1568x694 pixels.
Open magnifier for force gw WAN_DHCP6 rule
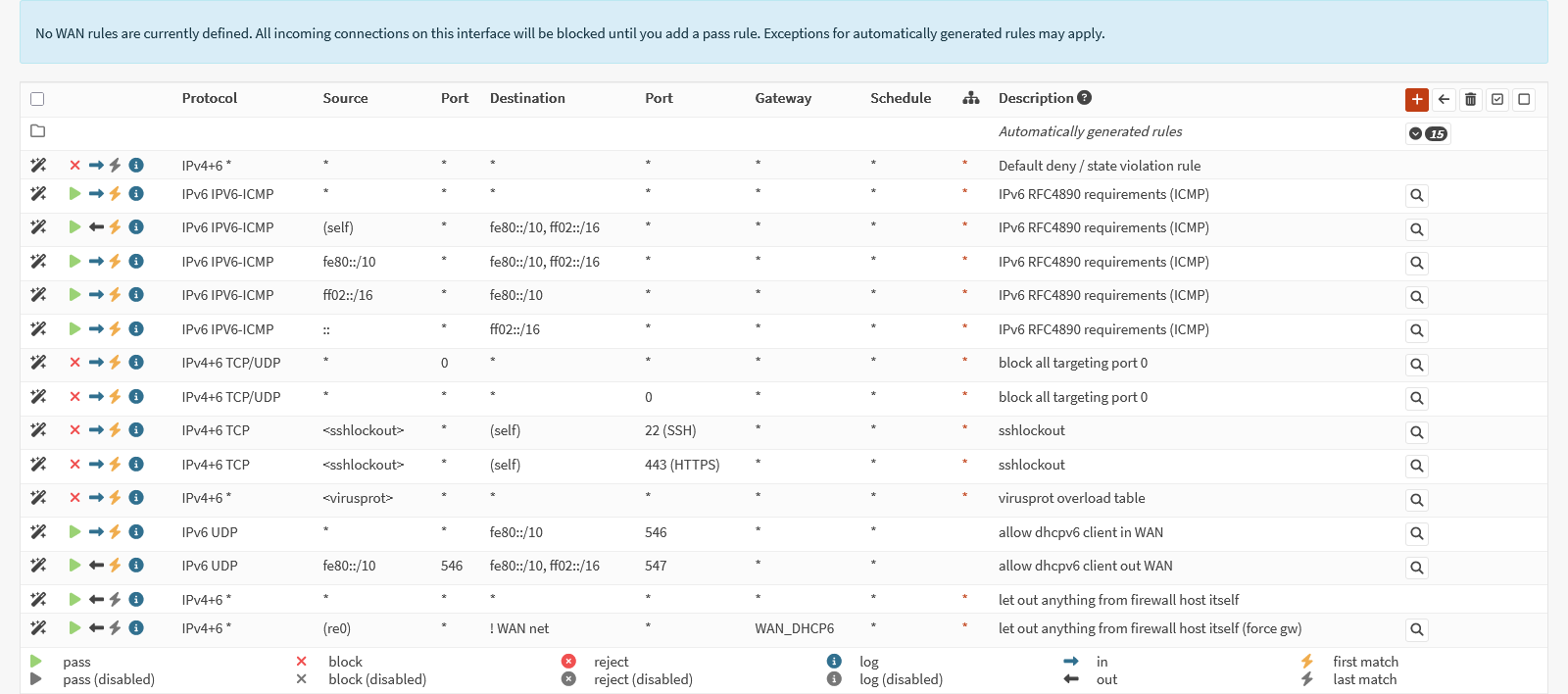point(1416,630)
